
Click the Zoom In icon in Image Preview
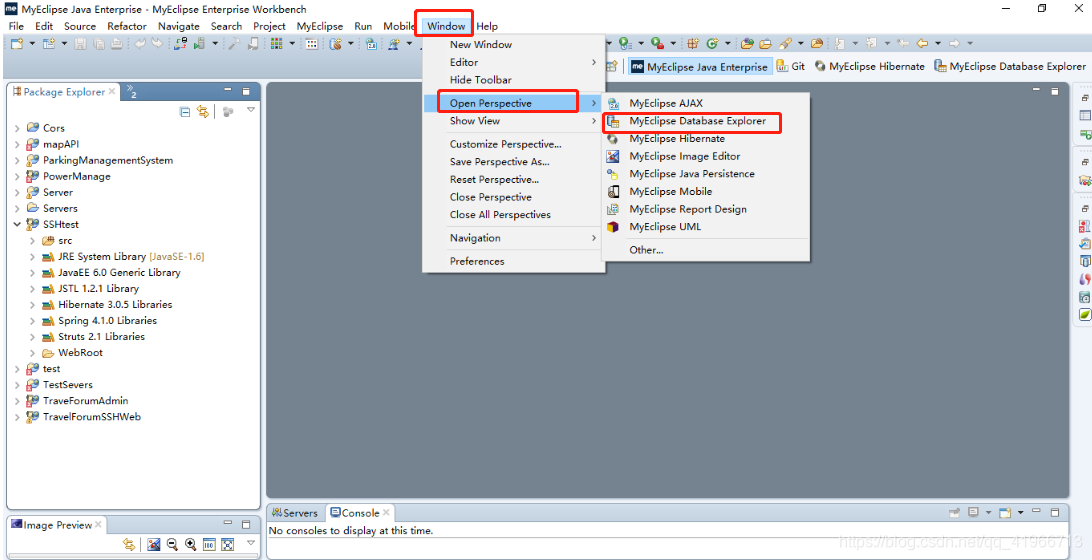click(190, 544)
